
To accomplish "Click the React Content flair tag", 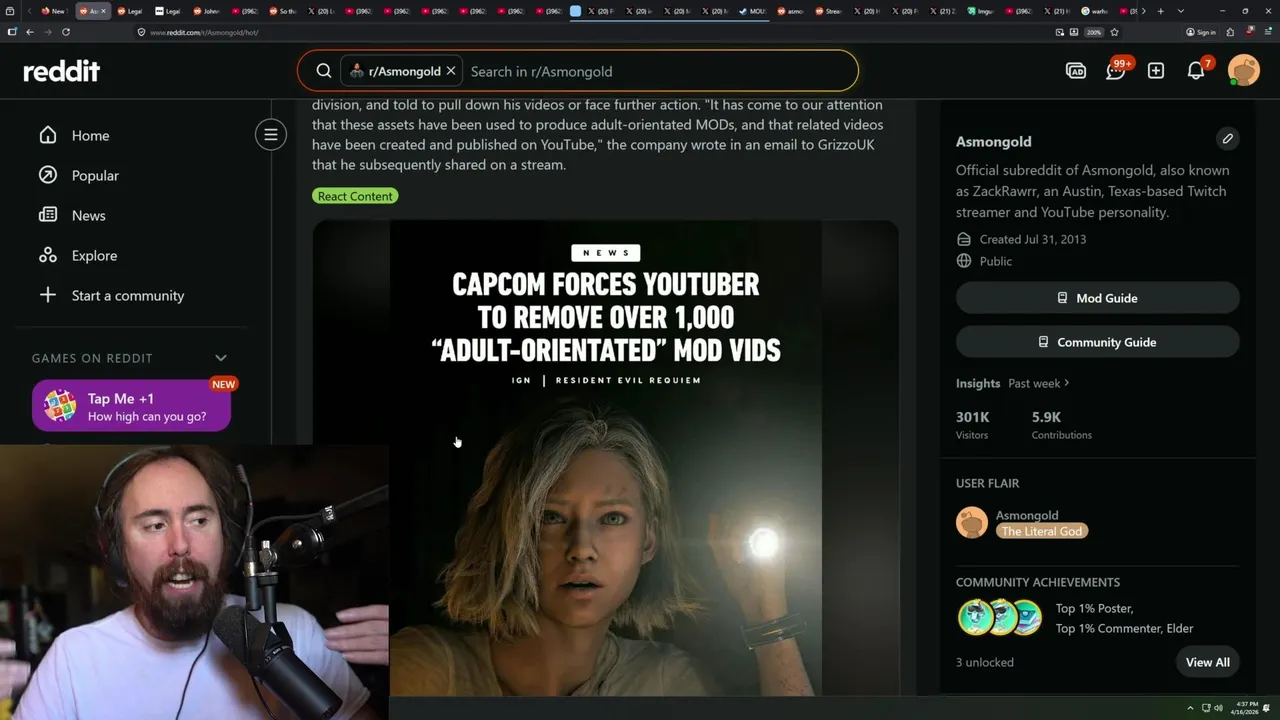I will 355,196.
